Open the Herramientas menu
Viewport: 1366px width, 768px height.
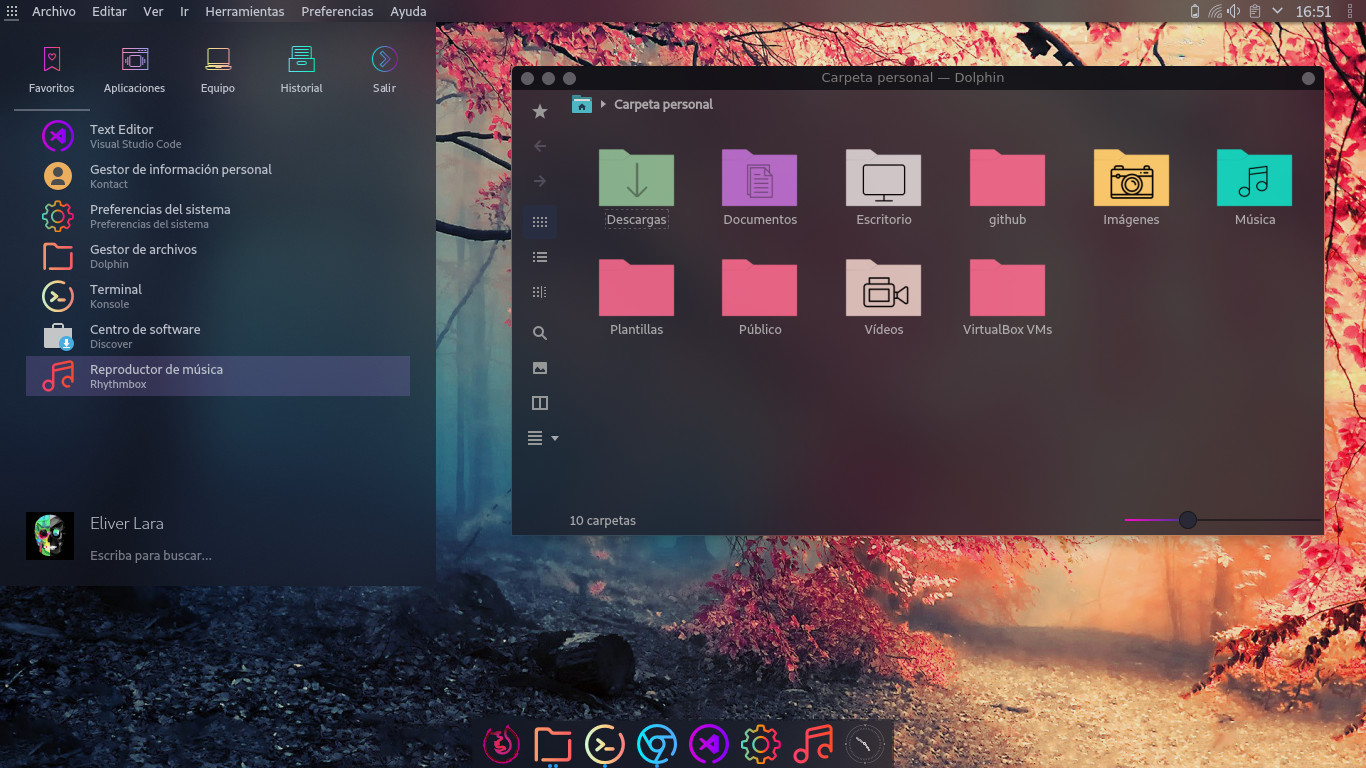[x=244, y=11]
